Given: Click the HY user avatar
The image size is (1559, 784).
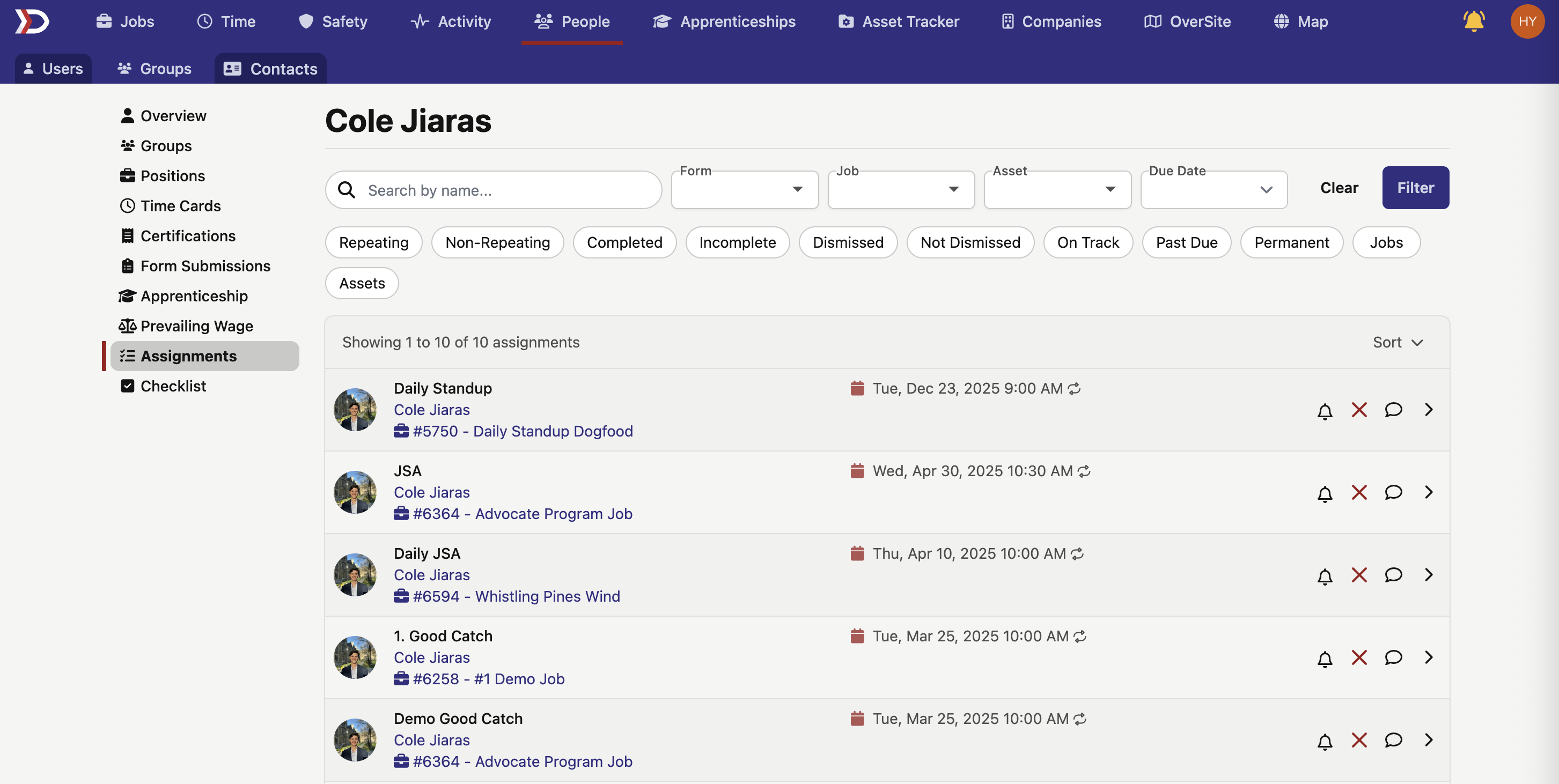Looking at the screenshot, I should point(1526,22).
